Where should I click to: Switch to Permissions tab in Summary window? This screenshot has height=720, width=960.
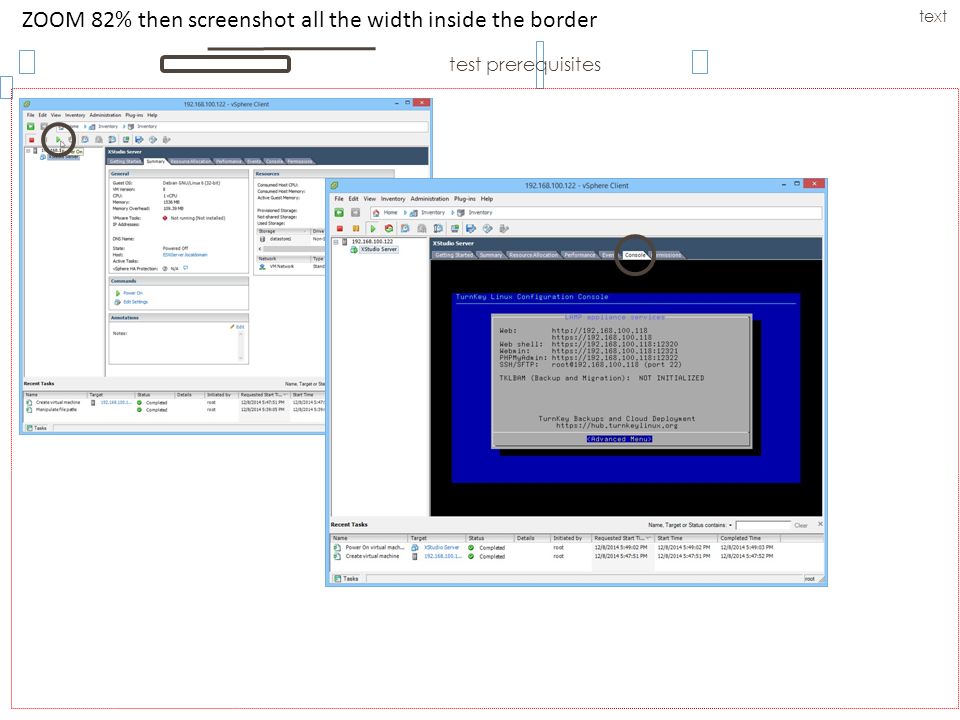[x=300, y=162]
